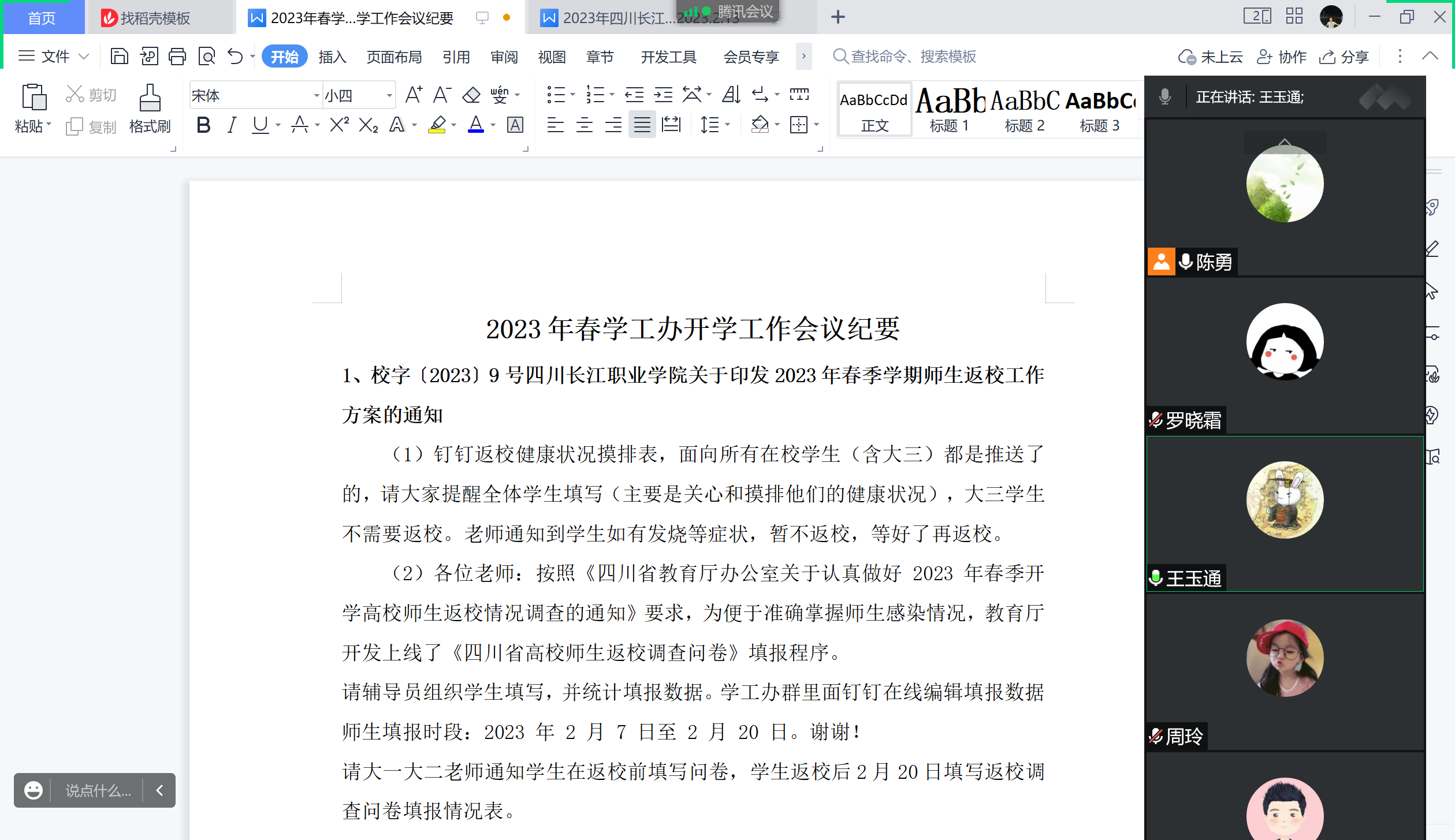Open the more options vertical dots
The width and height of the screenshot is (1455, 840).
(1400, 57)
